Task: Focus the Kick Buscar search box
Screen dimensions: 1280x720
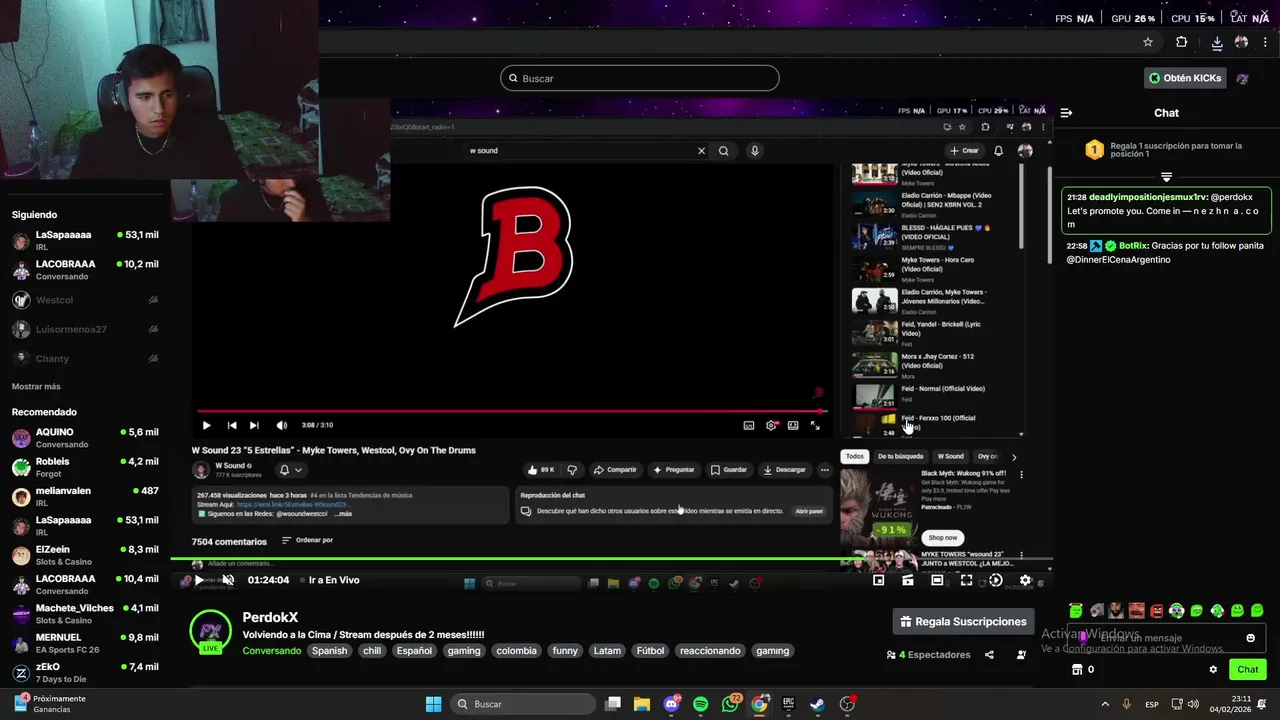Action: coord(640,78)
